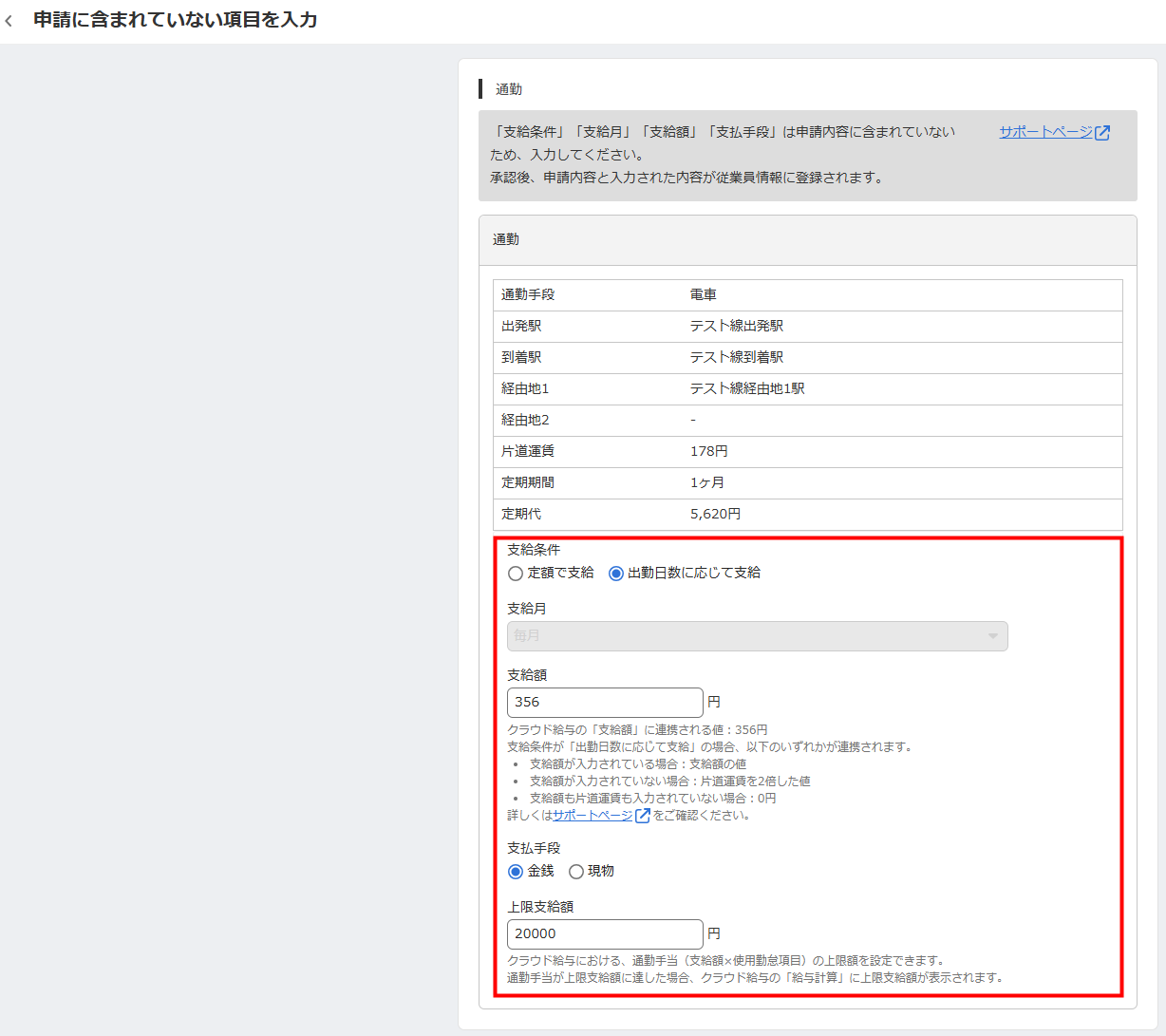This screenshot has width=1166, height=1036.
Task: Open the 支給月 dropdown showing 毎月
Action: pyautogui.click(x=757, y=636)
